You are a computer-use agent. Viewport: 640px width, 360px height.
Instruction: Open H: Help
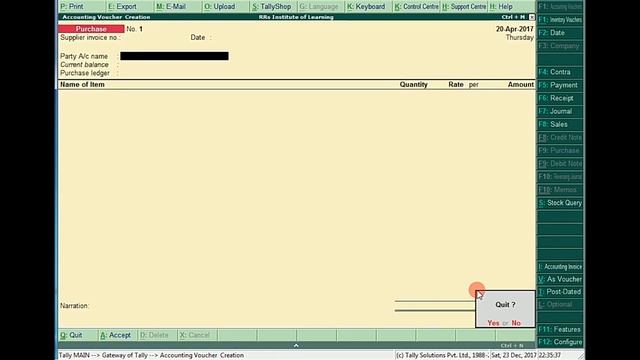[511, 7]
